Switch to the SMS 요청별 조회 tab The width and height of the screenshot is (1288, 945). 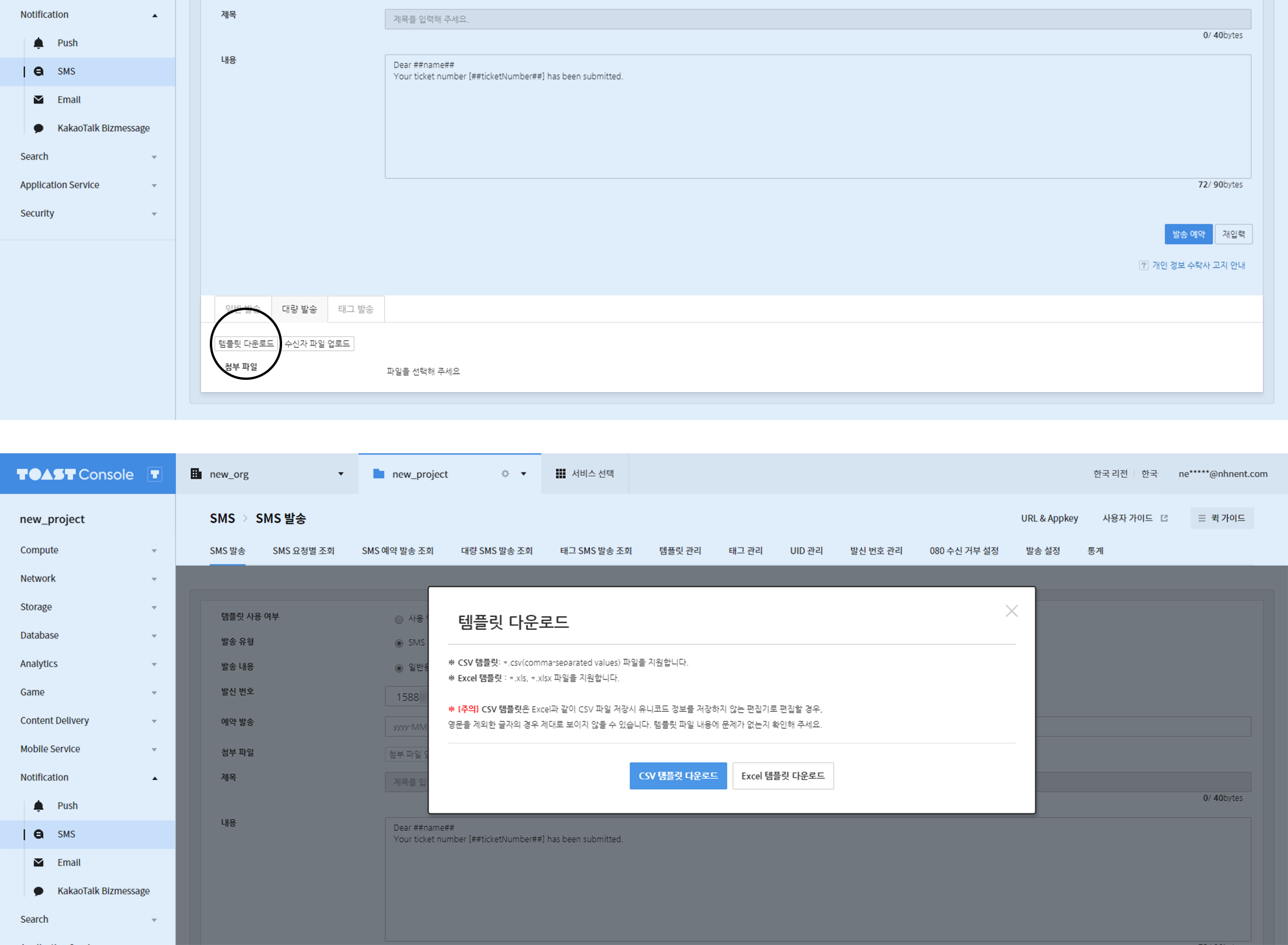[304, 551]
